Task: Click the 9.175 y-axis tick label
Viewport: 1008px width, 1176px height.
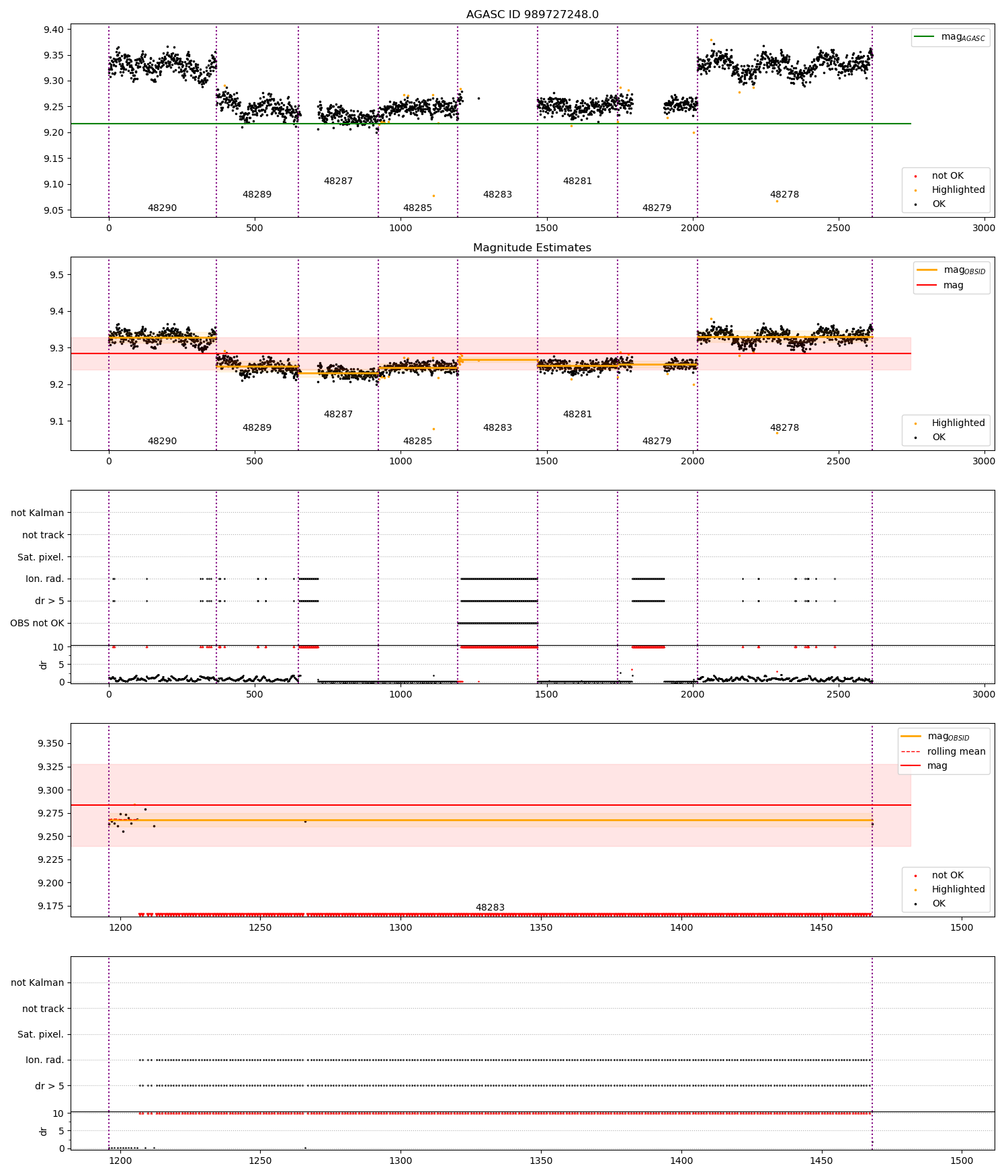Action: [x=51, y=906]
